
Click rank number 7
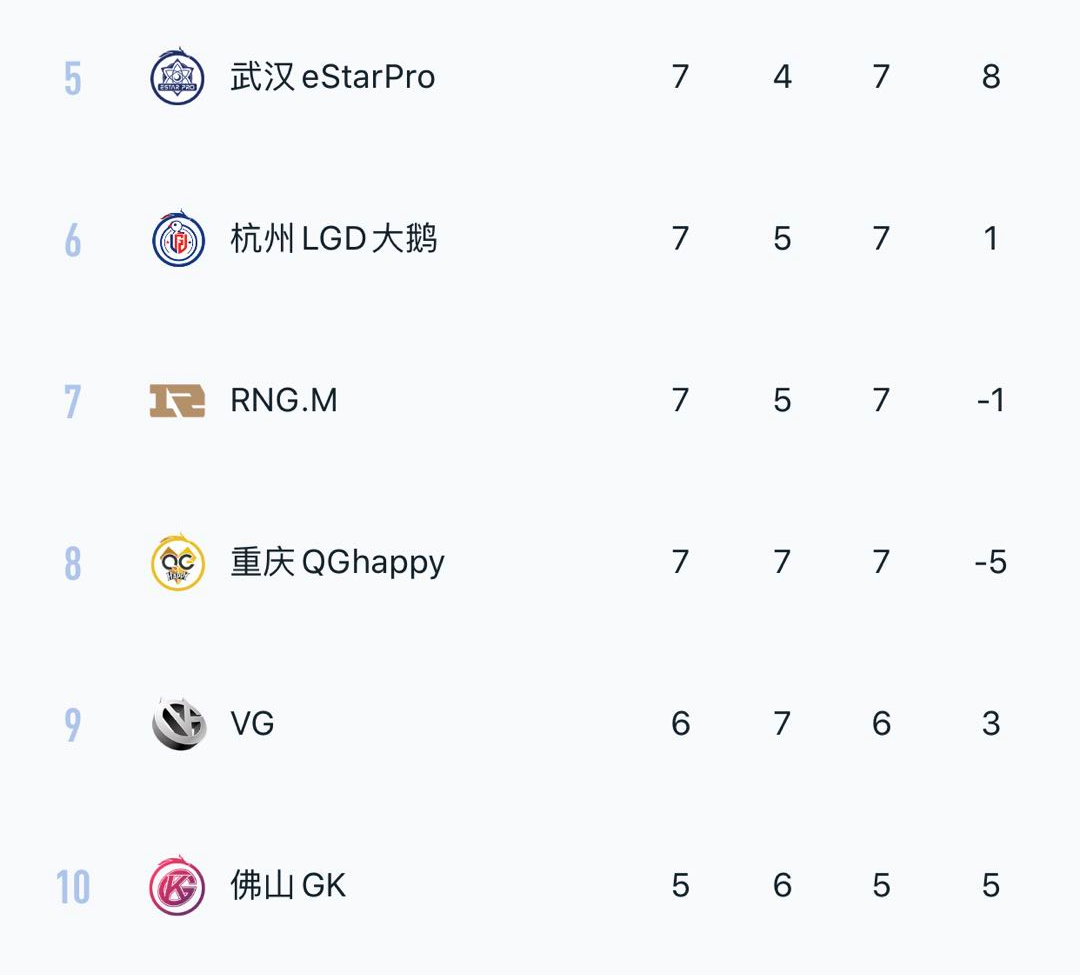click(72, 402)
